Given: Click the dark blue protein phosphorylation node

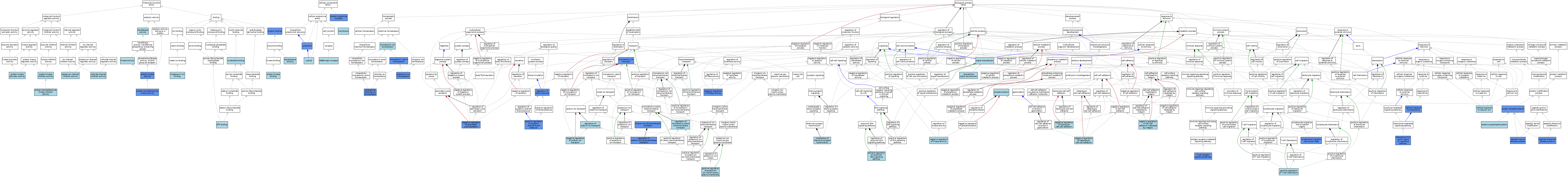Looking at the screenshot, I should coord(1513,109).
